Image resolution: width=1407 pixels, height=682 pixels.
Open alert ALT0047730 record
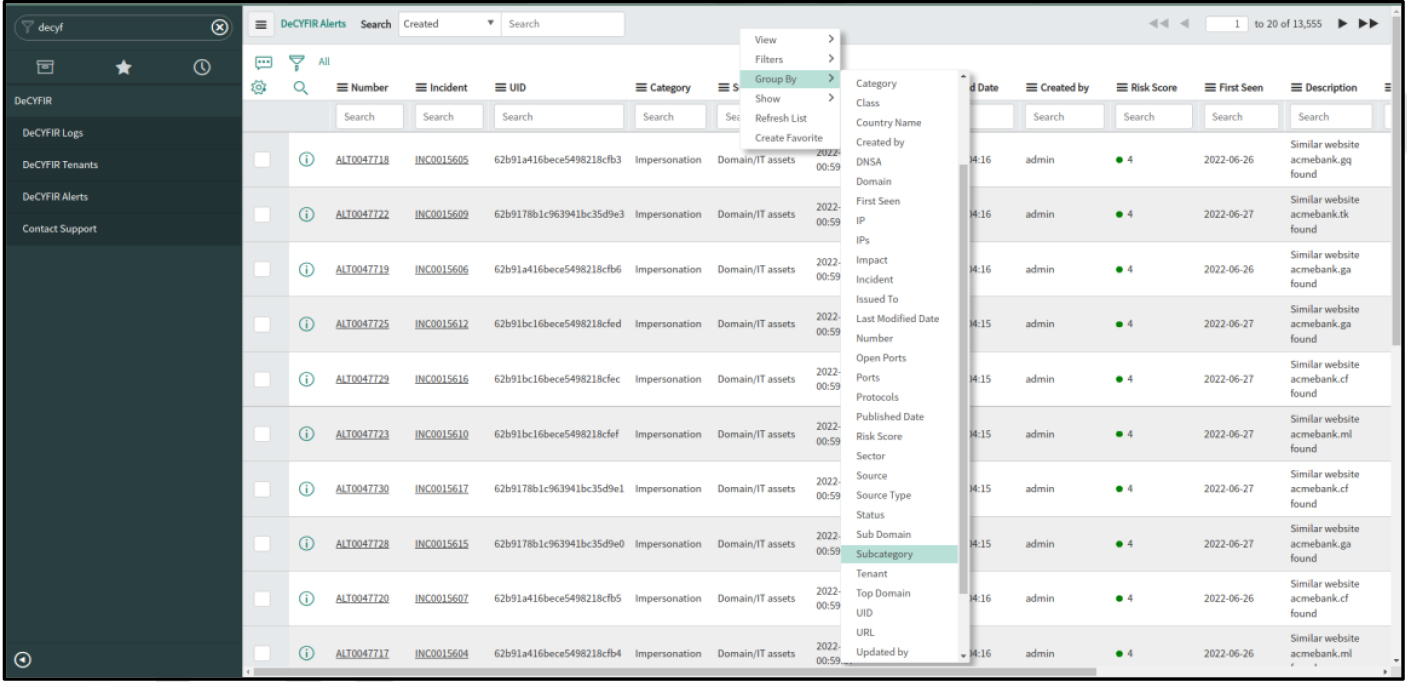(x=362, y=489)
